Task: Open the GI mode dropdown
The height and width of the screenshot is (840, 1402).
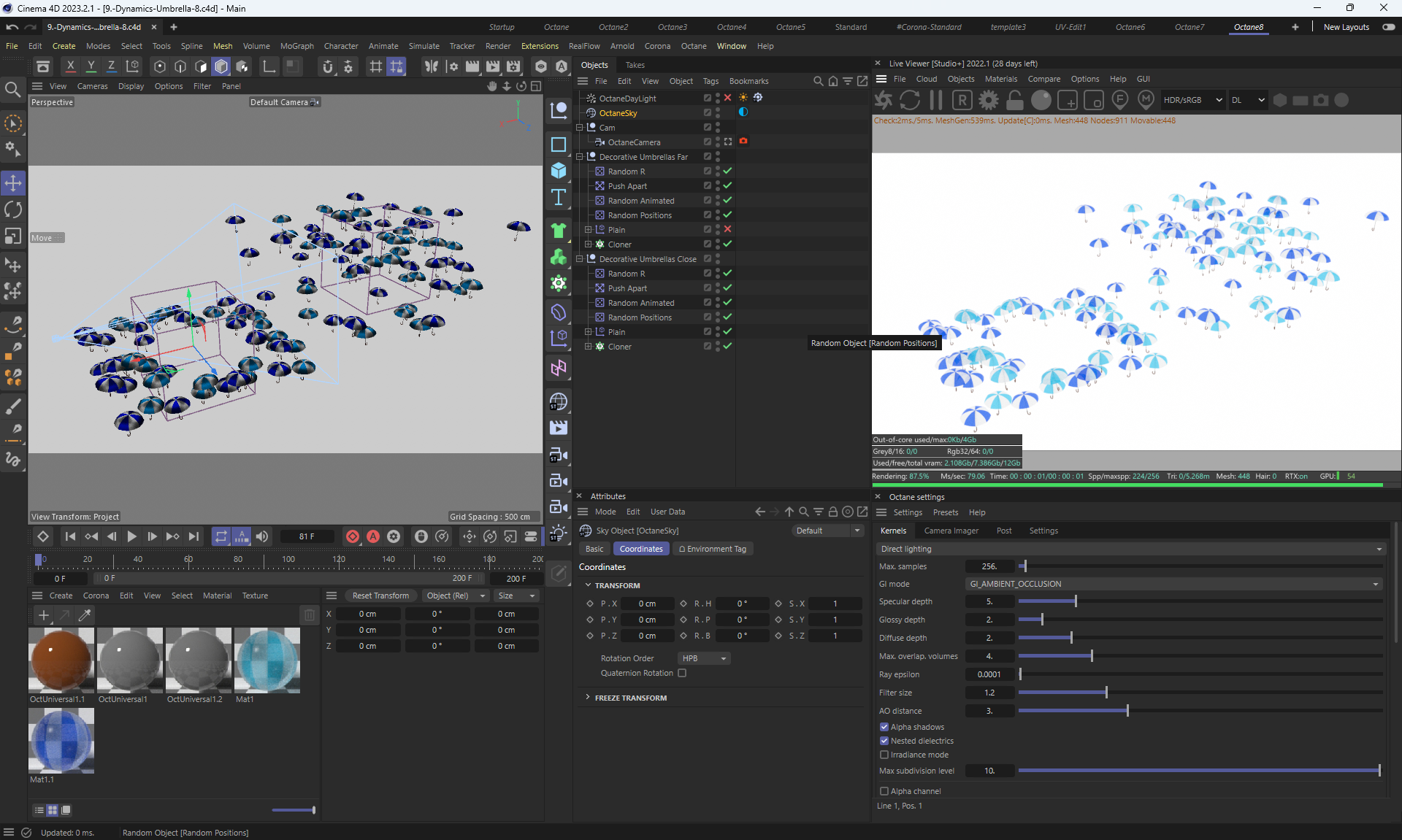Action: (1173, 584)
